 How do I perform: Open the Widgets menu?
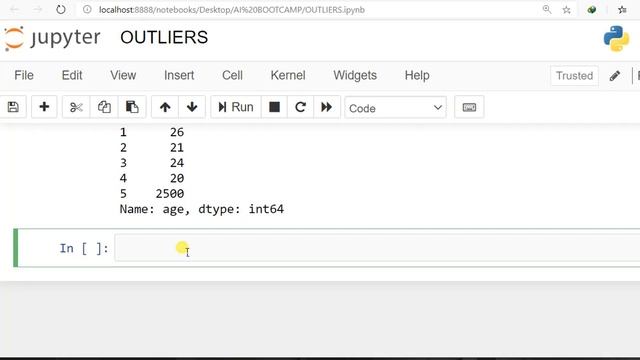pyautogui.click(x=355, y=75)
